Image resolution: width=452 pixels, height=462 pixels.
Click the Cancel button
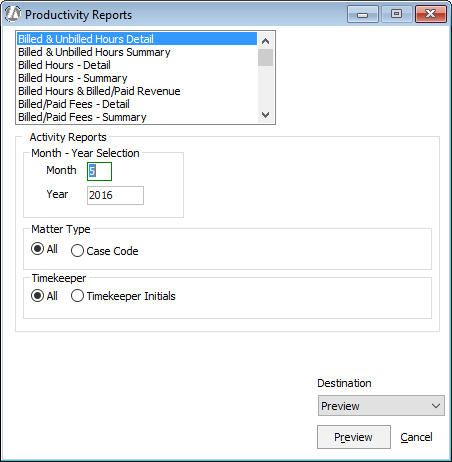click(416, 437)
